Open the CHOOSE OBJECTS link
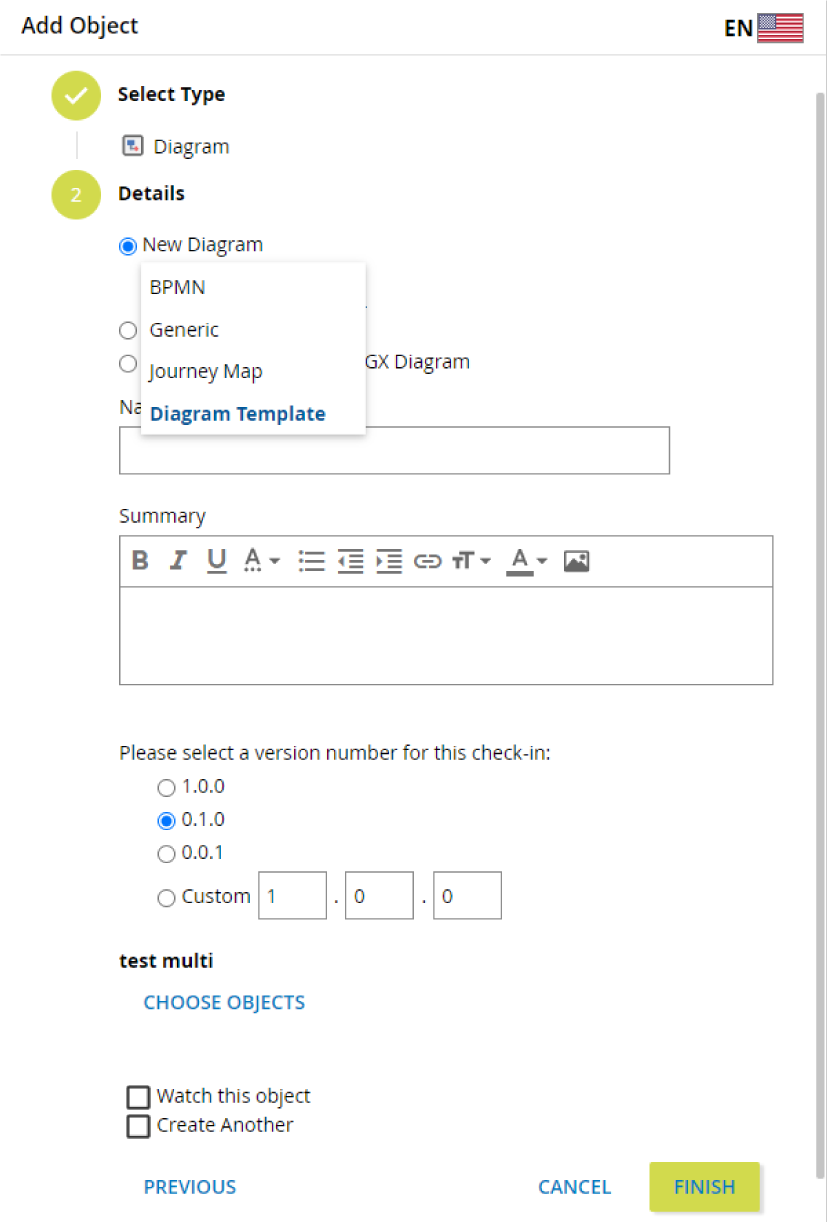 point(224,1002)
